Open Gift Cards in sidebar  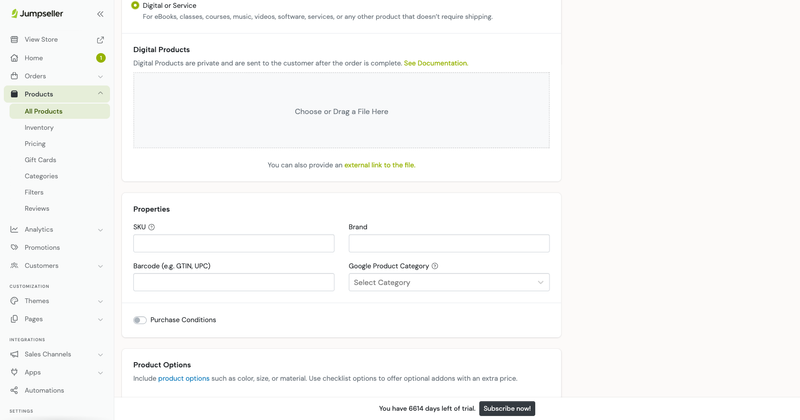pos(40,160)
